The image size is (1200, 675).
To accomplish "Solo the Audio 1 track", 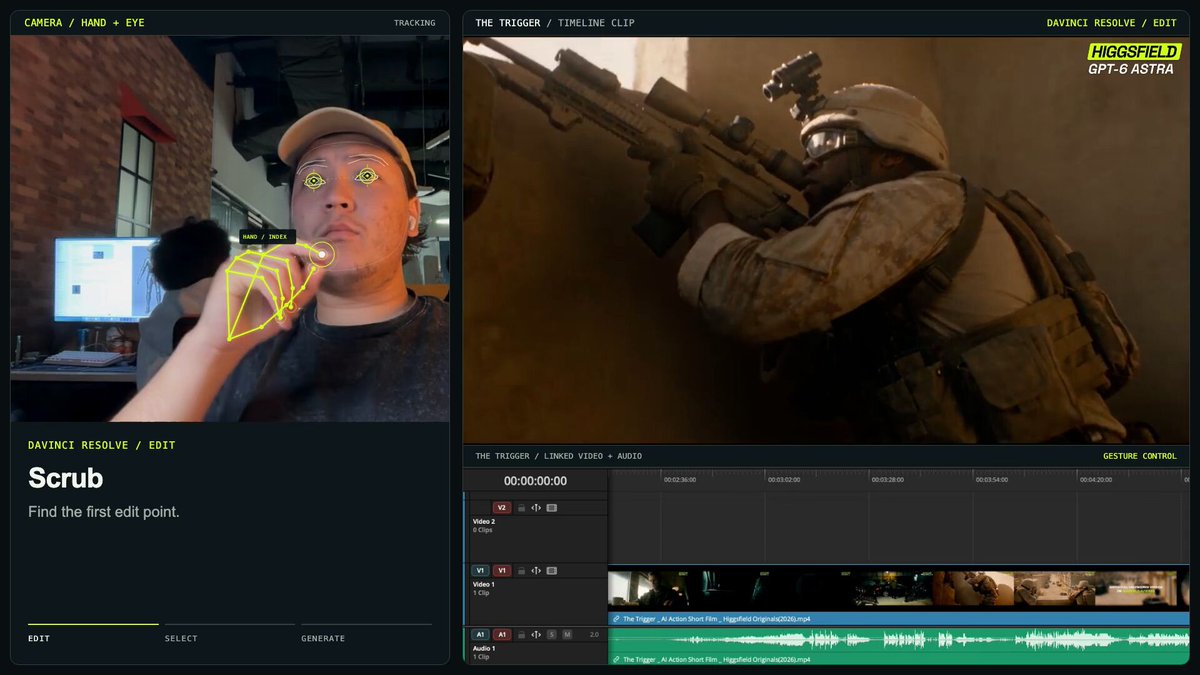I will tap(552, 634).
